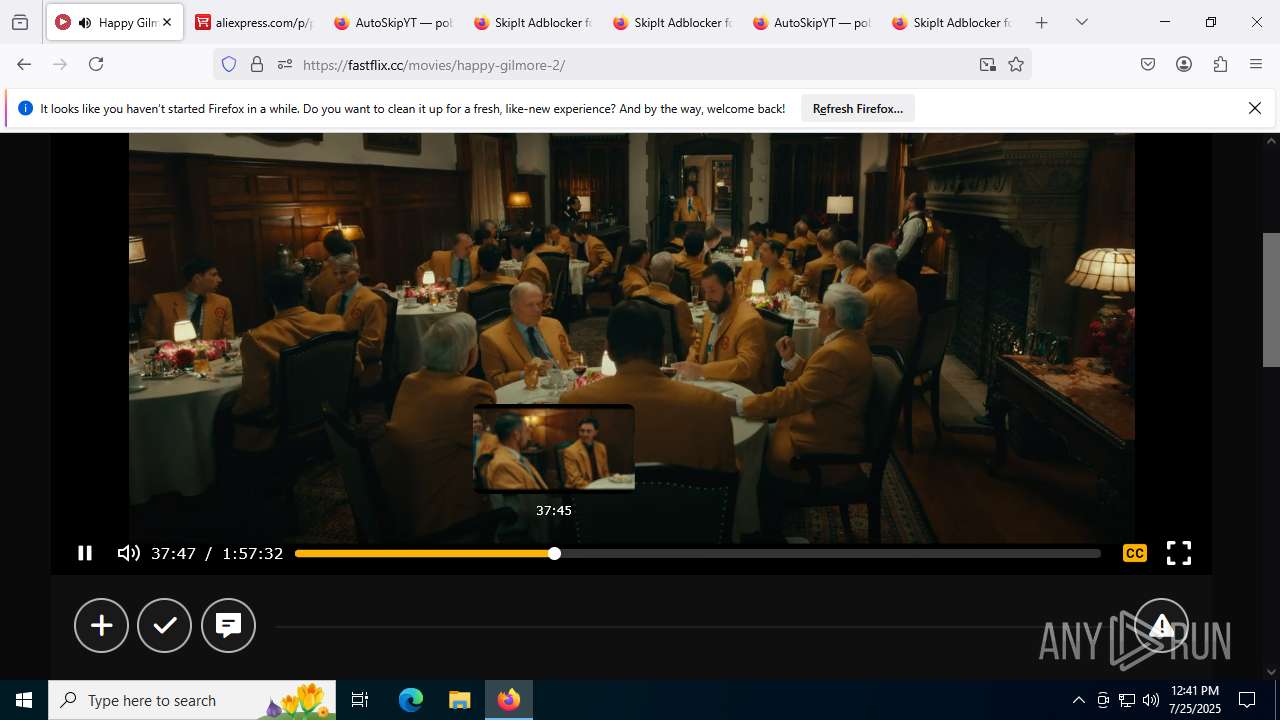Toggle closed captions CC
This screenshot has height=720, width=1280.
(1134, 553)
